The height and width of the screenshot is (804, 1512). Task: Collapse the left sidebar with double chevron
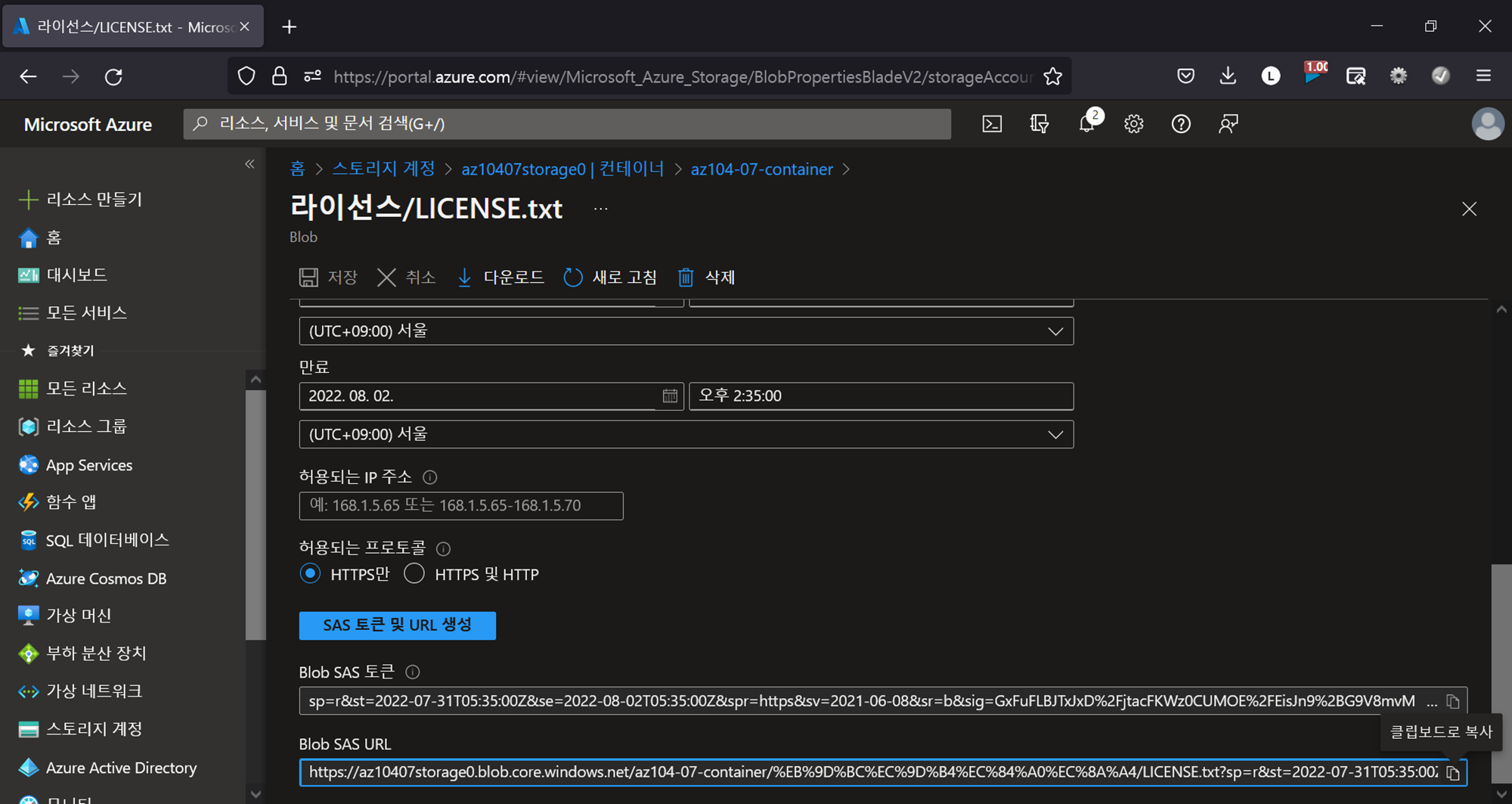[249, 164]
